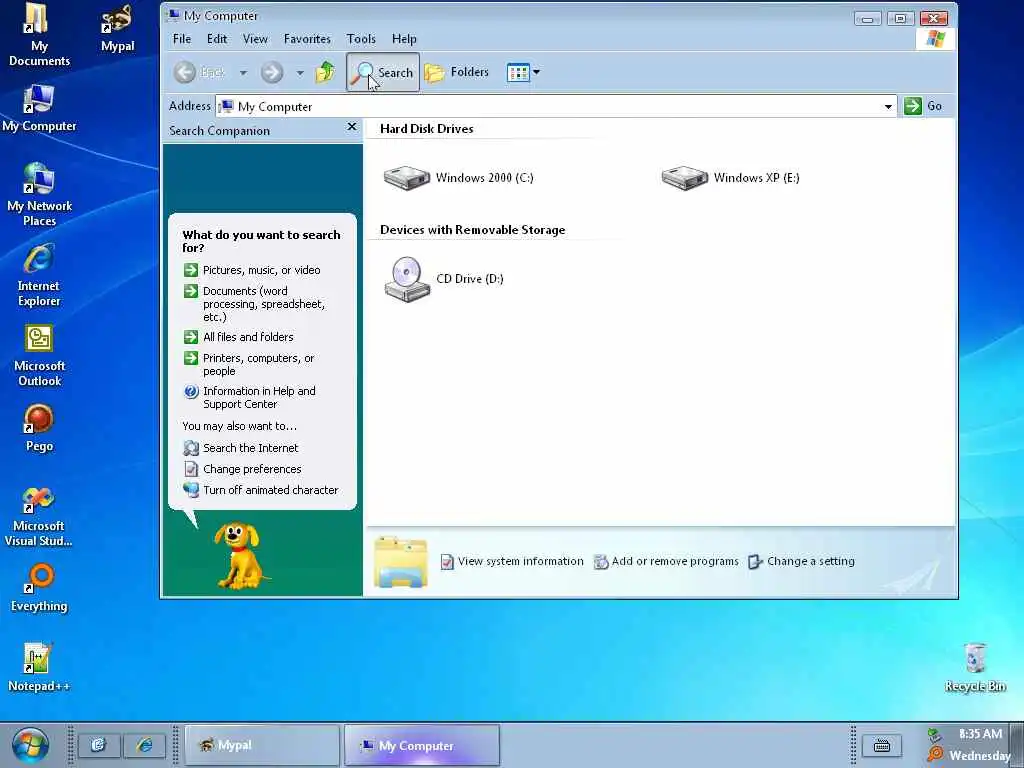Select Microsoft Outlook desktop icon
Image resolution: width=1024 pixels, height=768 pixels.
tap(39, 355)
